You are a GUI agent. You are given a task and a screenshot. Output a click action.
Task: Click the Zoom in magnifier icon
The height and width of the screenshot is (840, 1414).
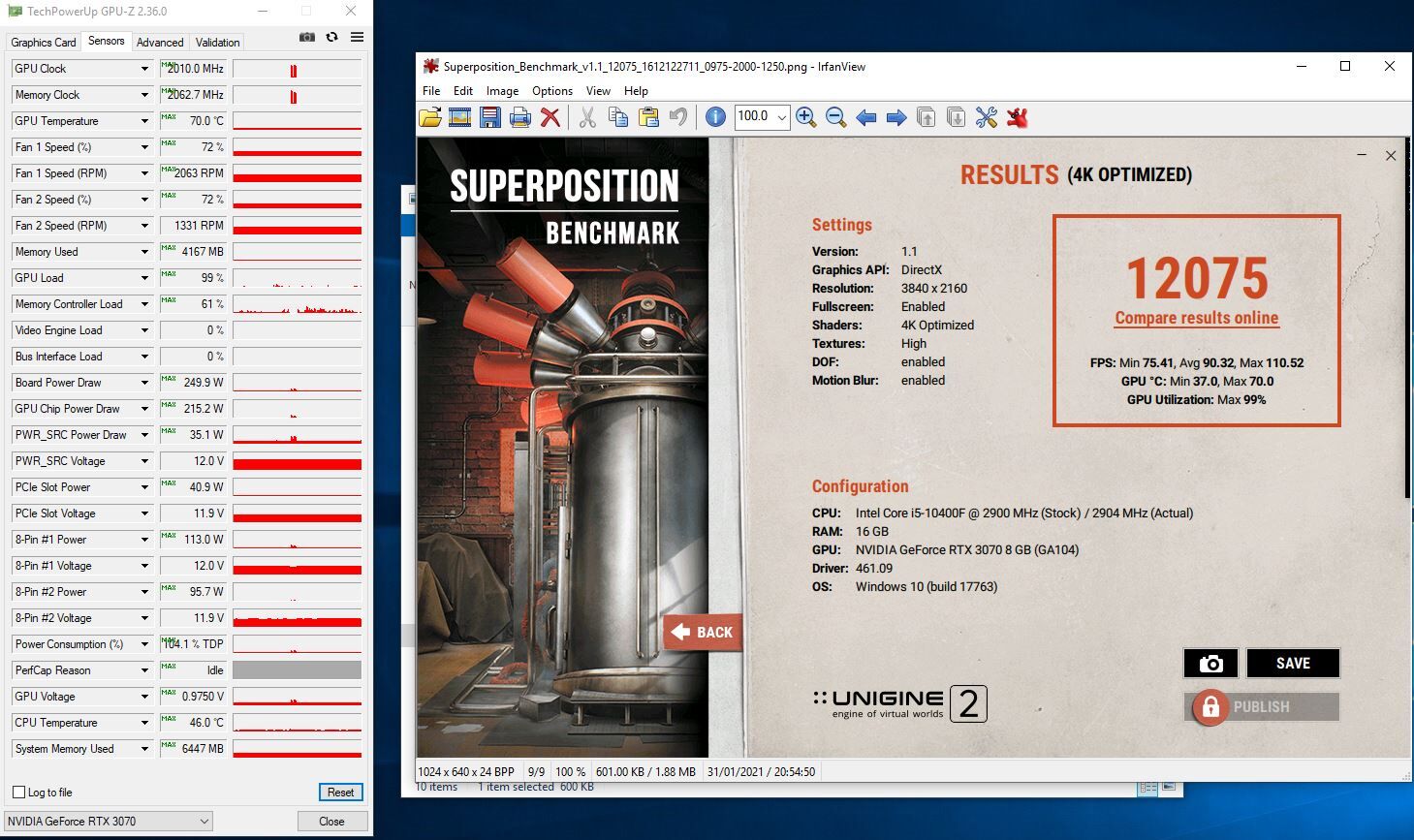(x=805, y=117)
